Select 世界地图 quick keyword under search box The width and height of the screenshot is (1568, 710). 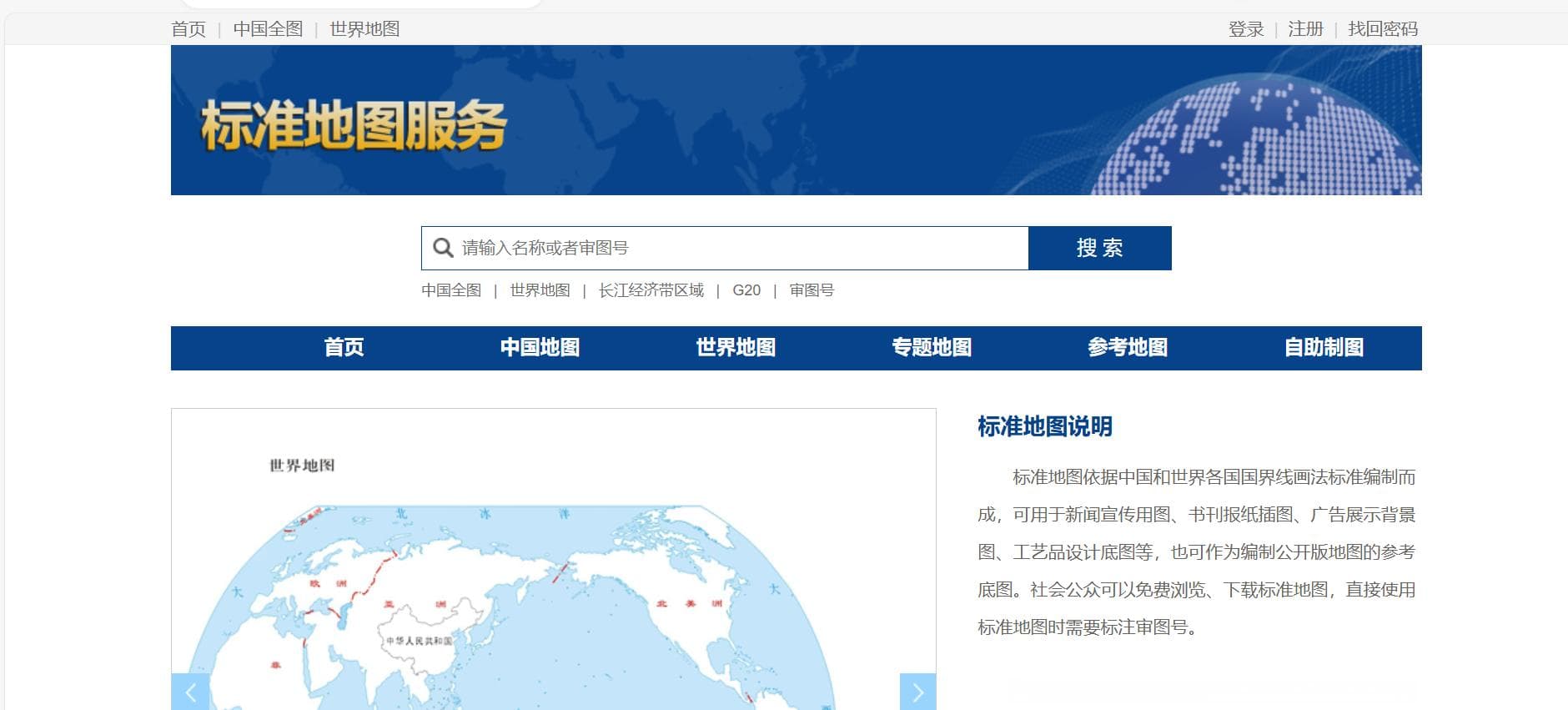(540, 290)
